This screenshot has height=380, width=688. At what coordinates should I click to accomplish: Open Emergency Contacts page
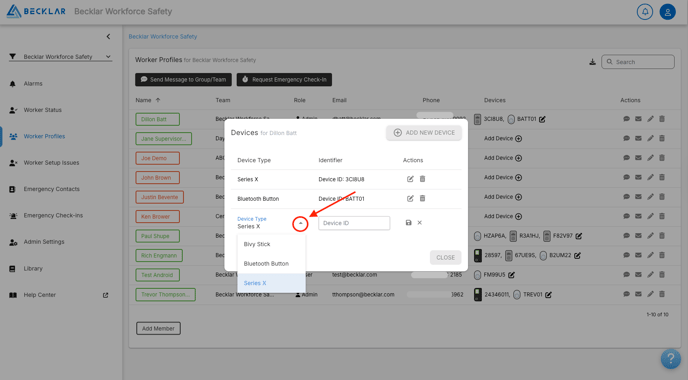(51, 189)
